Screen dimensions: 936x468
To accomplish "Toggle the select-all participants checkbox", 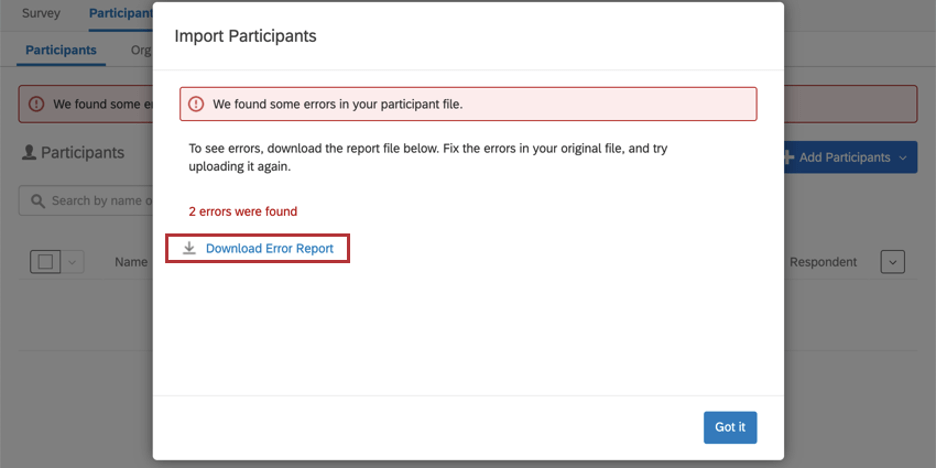I will coord(45,262).
